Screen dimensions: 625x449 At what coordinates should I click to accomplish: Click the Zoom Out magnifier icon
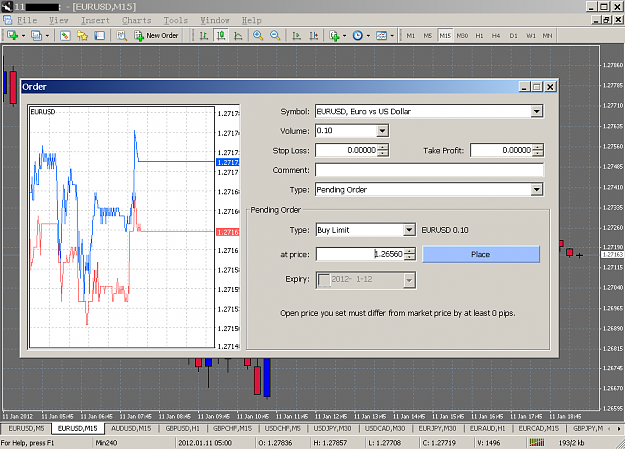(x=275, y=35)
